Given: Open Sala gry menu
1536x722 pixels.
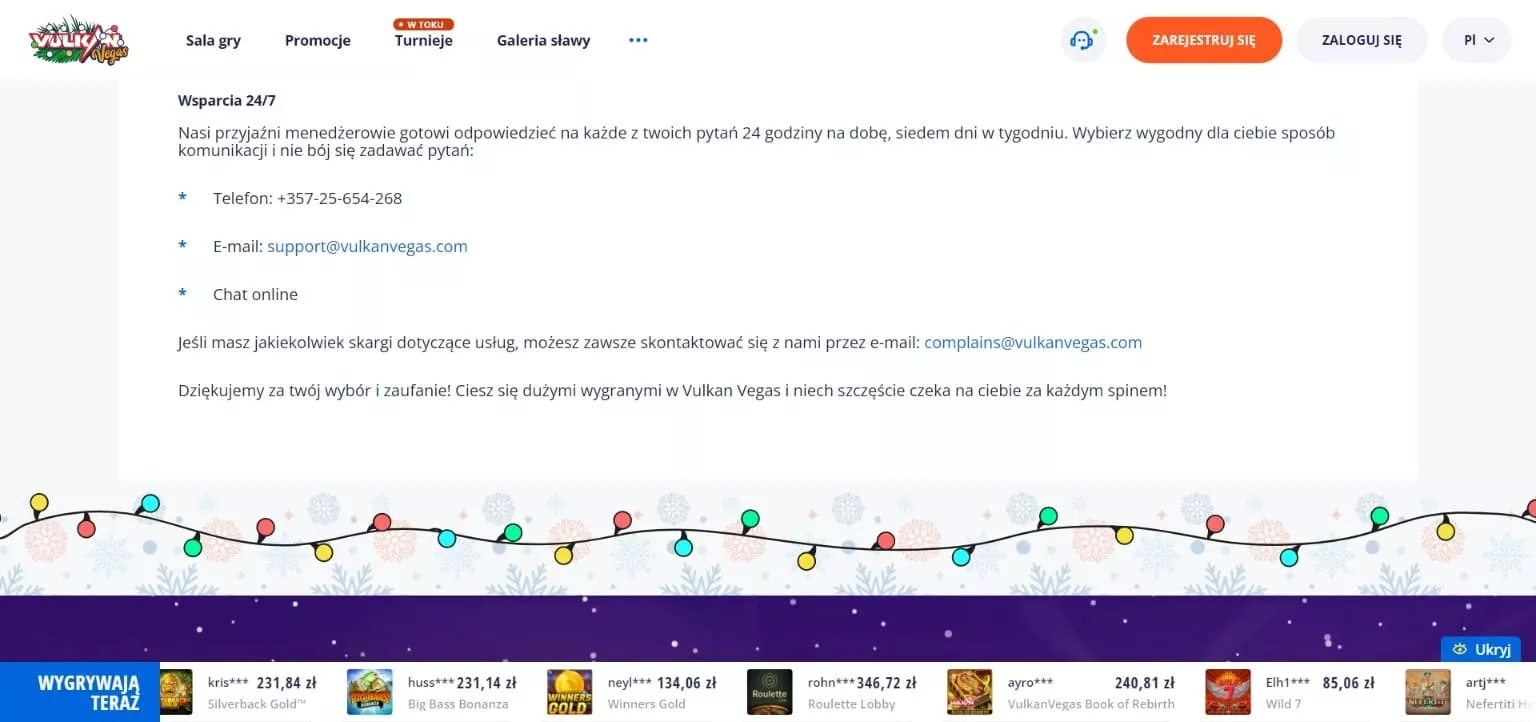Looking at the screenshot, I should coord(213,41).
